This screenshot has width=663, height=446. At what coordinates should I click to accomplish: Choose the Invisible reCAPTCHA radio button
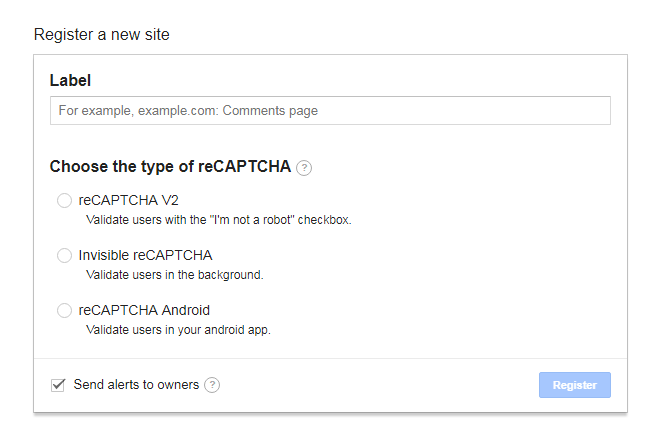tap(64, 255)
